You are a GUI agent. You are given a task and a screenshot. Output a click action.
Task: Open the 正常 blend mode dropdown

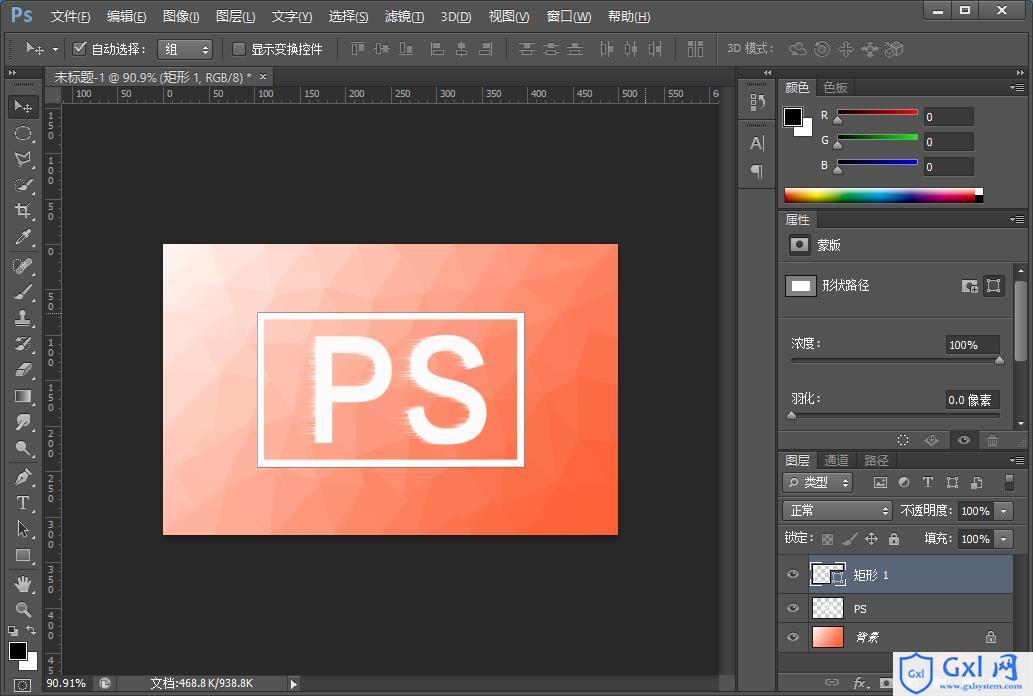pyautogui.click(x=837, y=511)
